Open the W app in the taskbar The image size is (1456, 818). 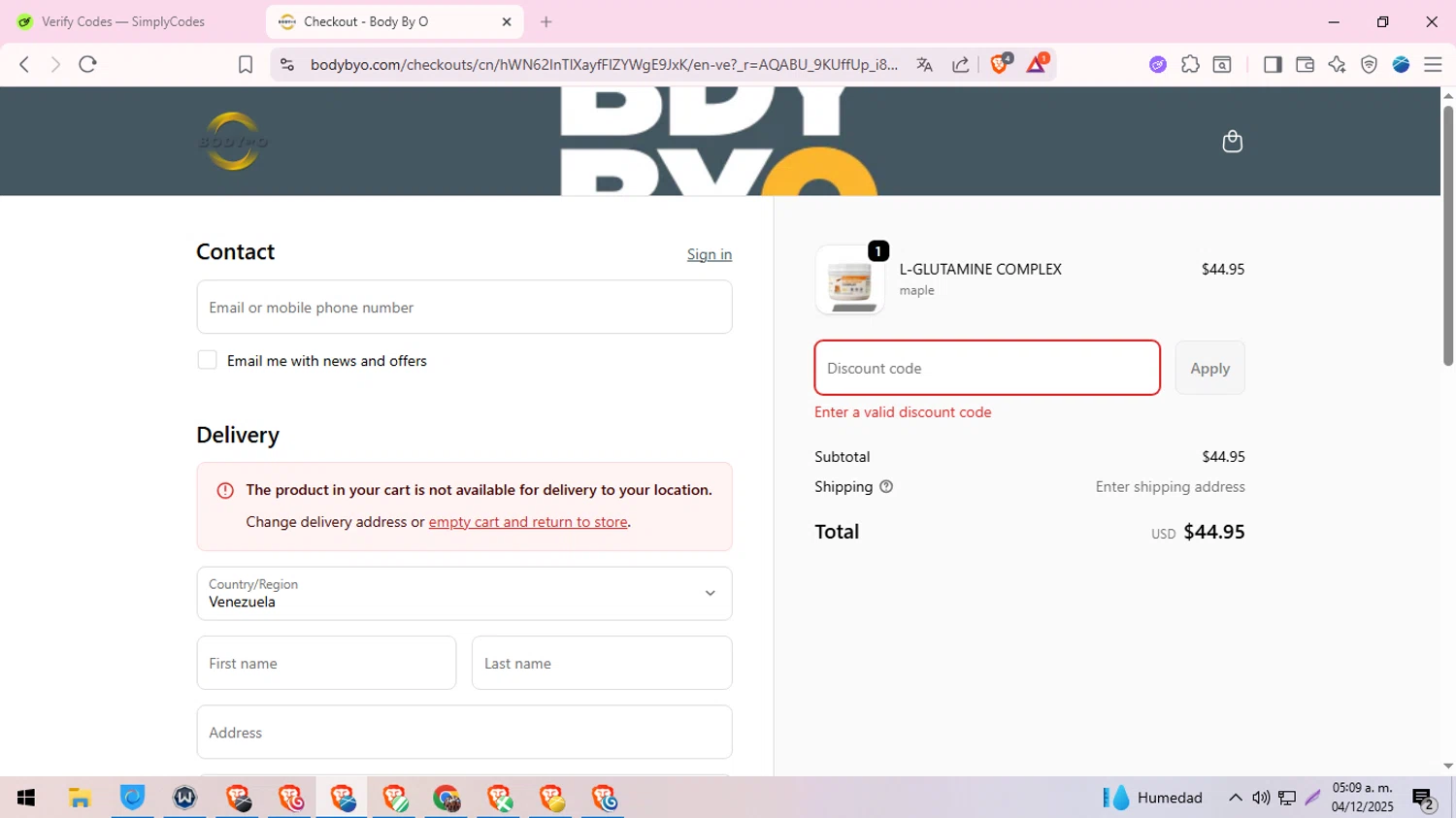pos(184,798)
